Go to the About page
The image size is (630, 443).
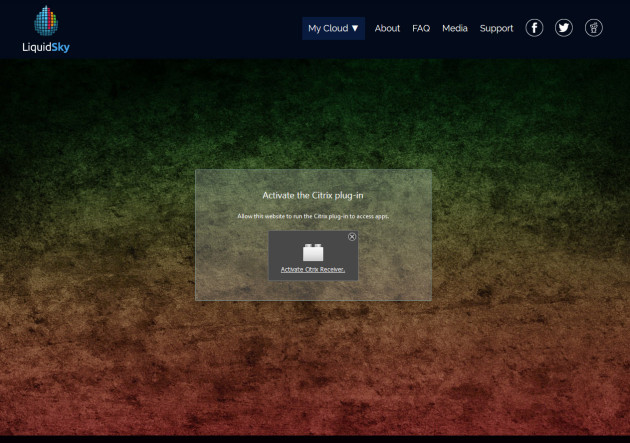(x=387, y=29)
